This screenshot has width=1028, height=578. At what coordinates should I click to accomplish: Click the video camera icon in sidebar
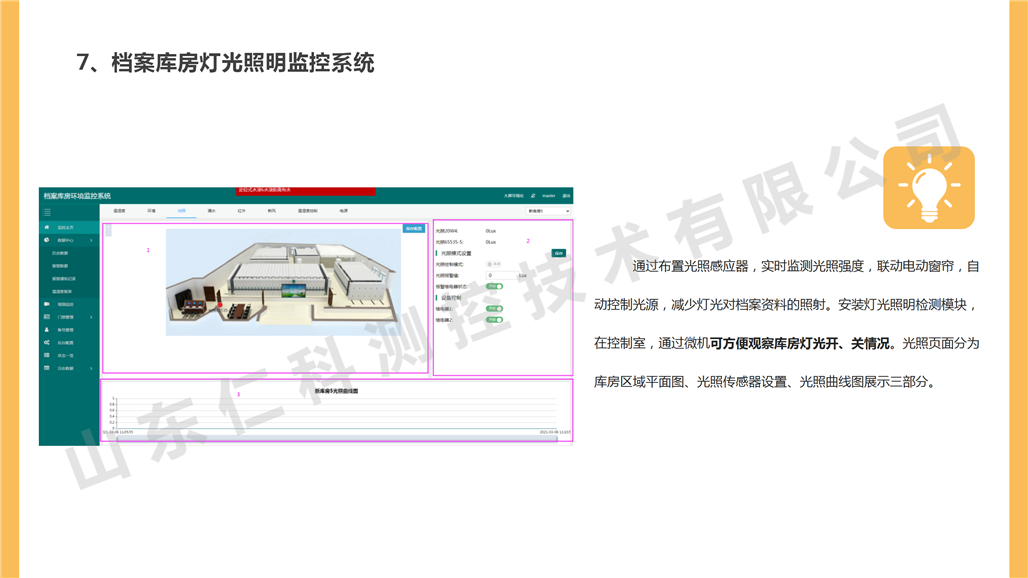coord(47,304)
